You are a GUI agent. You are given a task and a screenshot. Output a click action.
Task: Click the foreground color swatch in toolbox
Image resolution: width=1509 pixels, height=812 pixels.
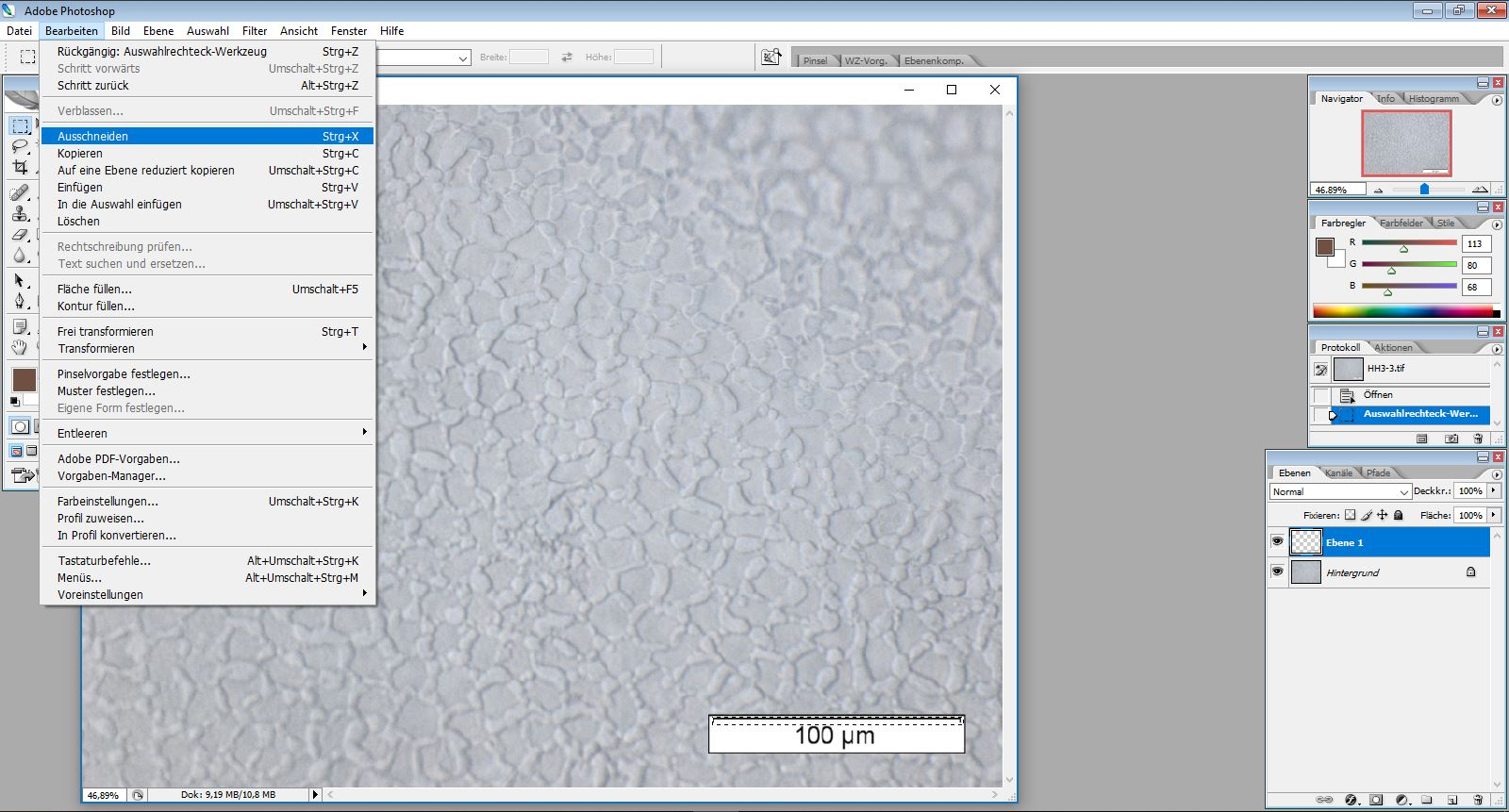[24, 379]
